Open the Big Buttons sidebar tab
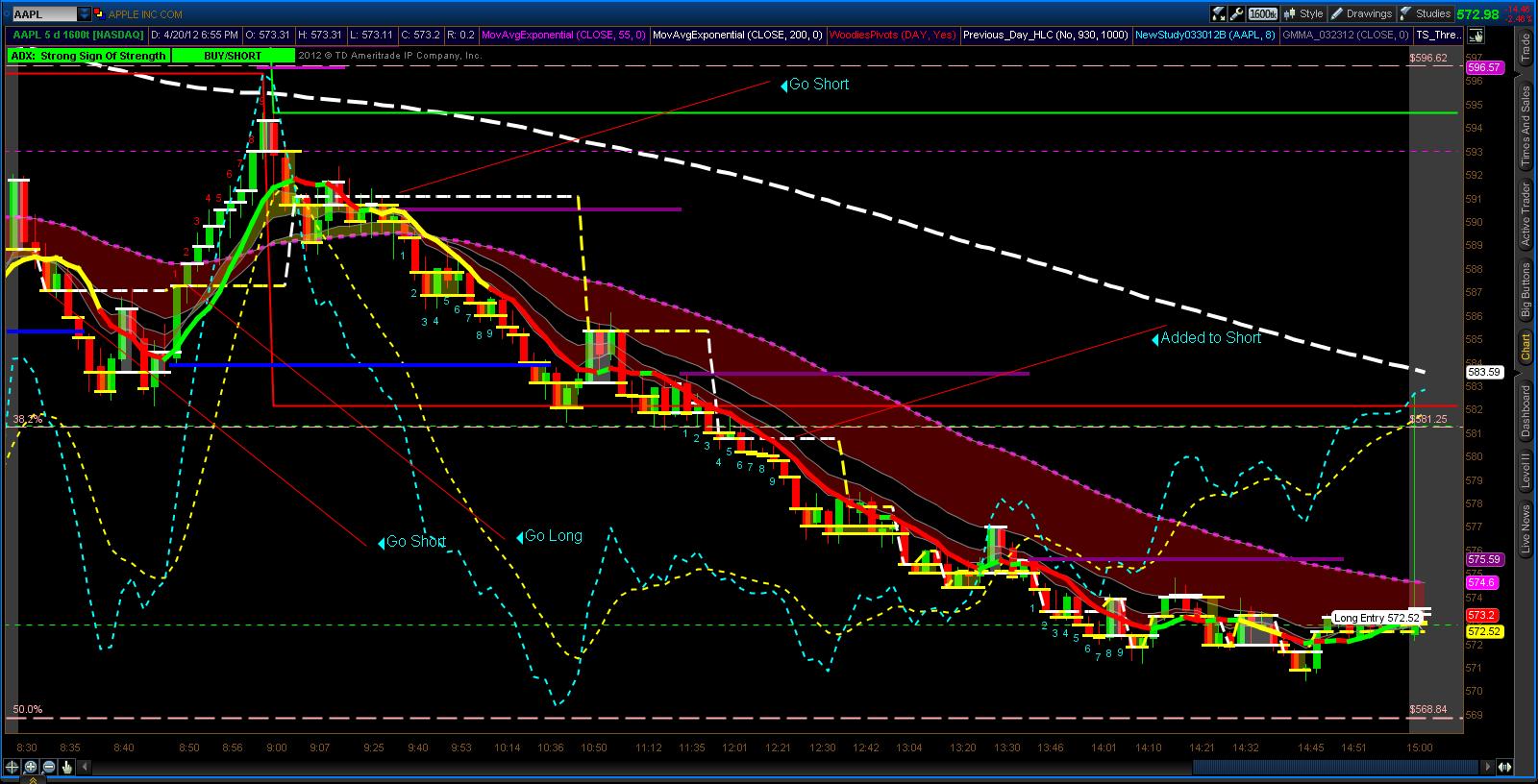 tap(1526, 290)
